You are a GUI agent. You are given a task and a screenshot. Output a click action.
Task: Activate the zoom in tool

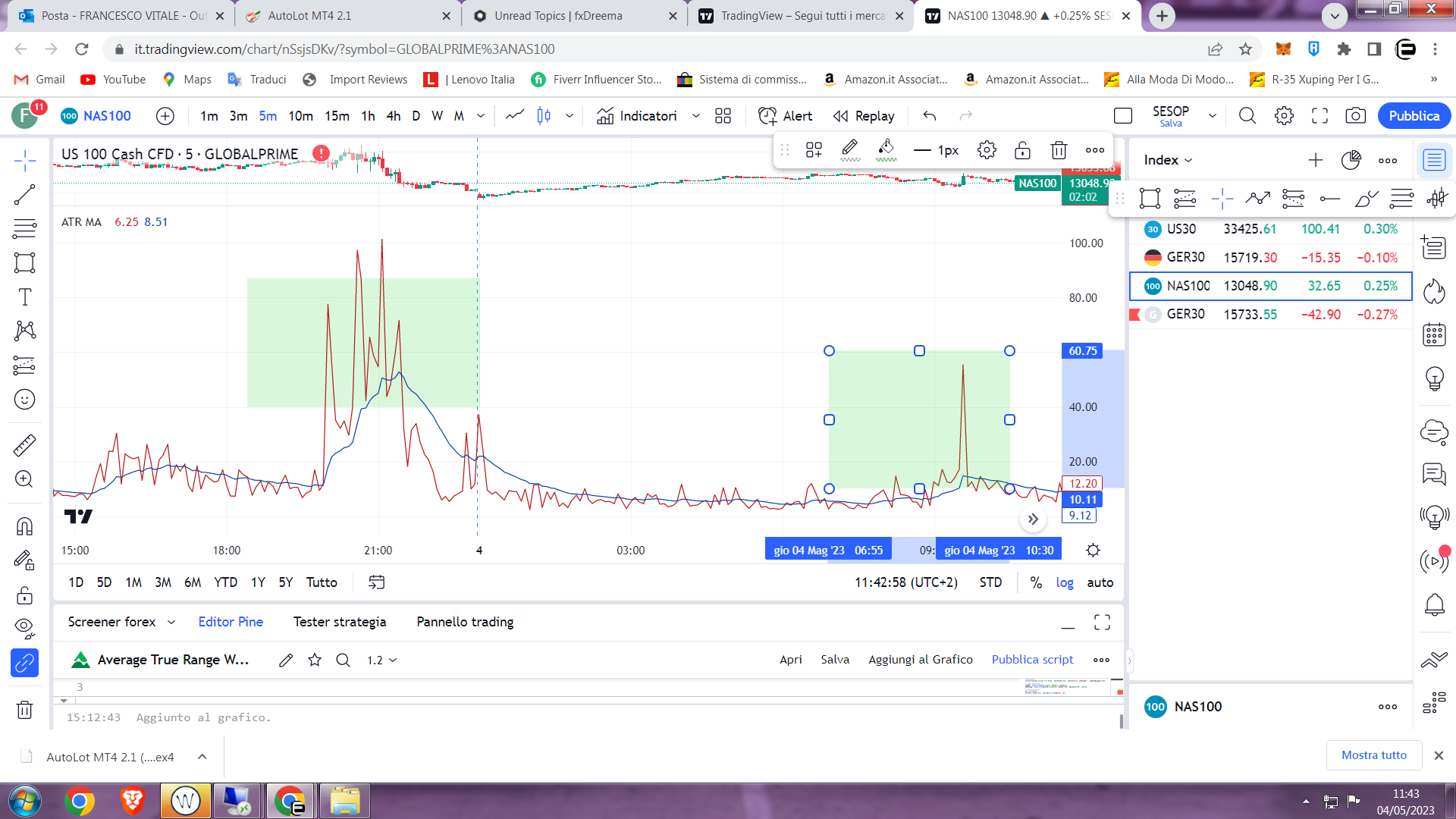pyautogui.click(x=25, y=479)
